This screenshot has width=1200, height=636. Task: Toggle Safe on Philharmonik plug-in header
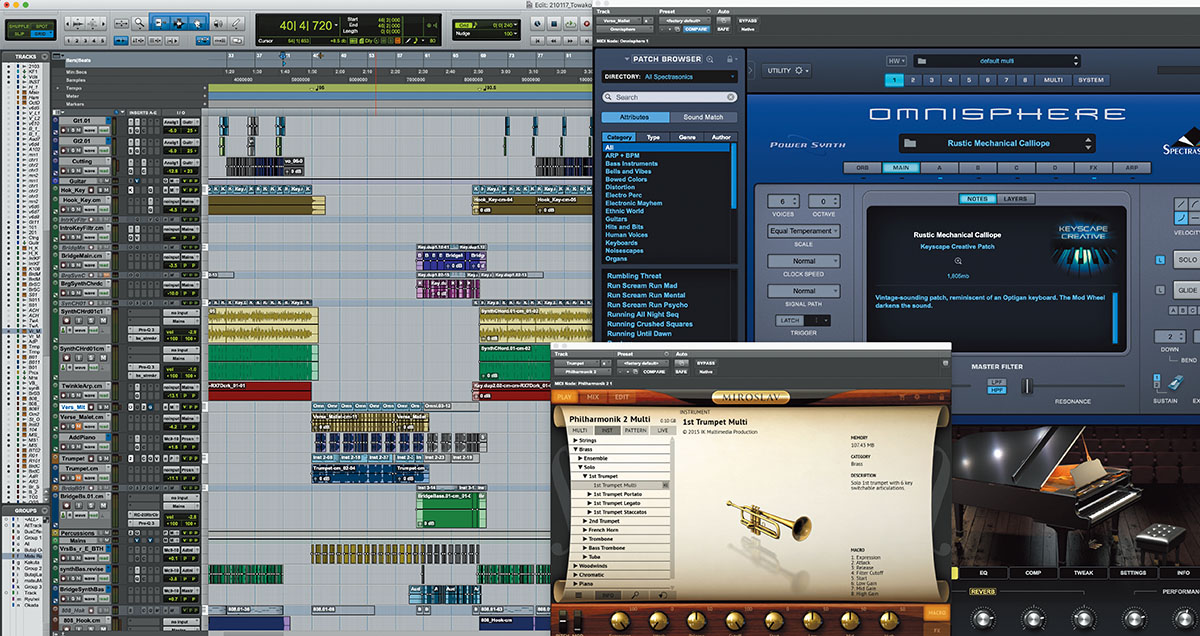[x=680, y=372]
